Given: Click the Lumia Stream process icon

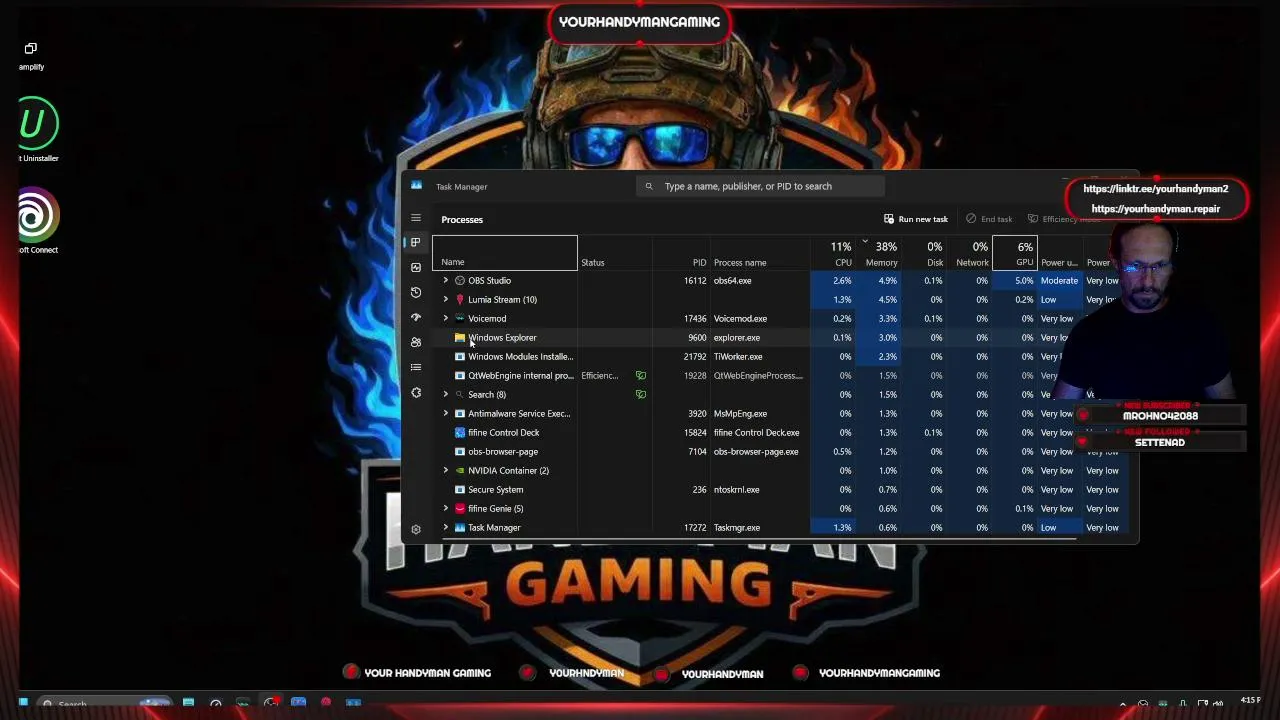Looking at the screenshot, I should pyautogui.click(x=460, y=300).
